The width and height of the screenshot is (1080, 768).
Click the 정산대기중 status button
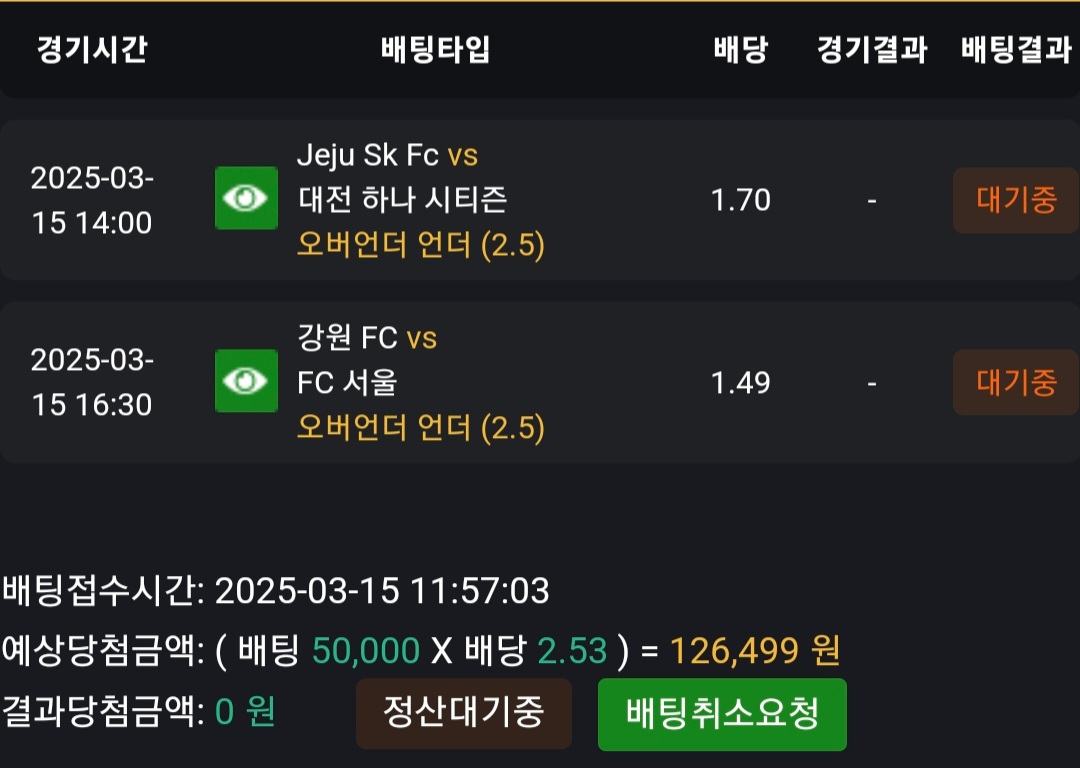(464, 713)
